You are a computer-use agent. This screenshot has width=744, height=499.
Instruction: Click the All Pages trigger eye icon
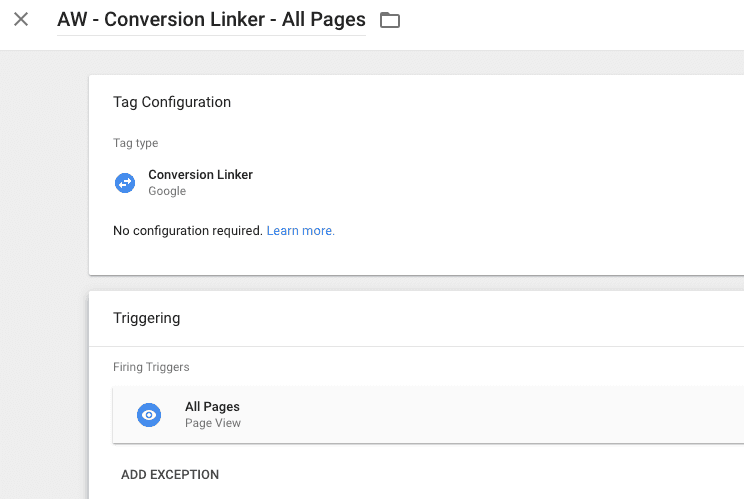(149, 414)
